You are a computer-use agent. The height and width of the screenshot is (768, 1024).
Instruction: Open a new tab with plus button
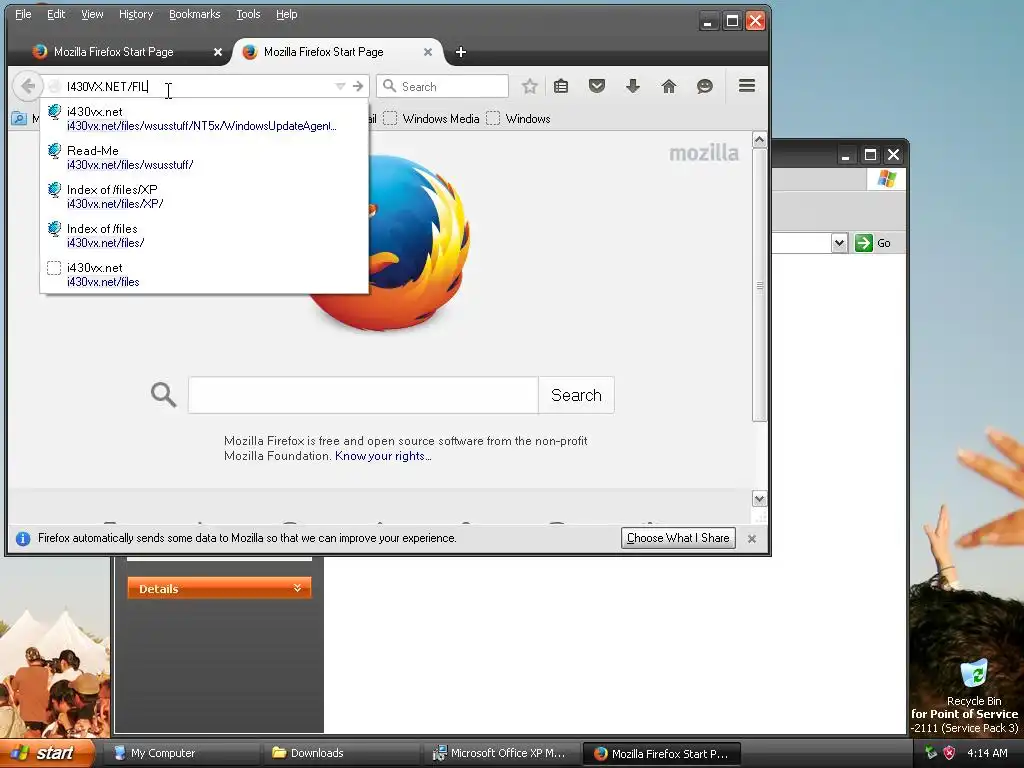(460, 52)
